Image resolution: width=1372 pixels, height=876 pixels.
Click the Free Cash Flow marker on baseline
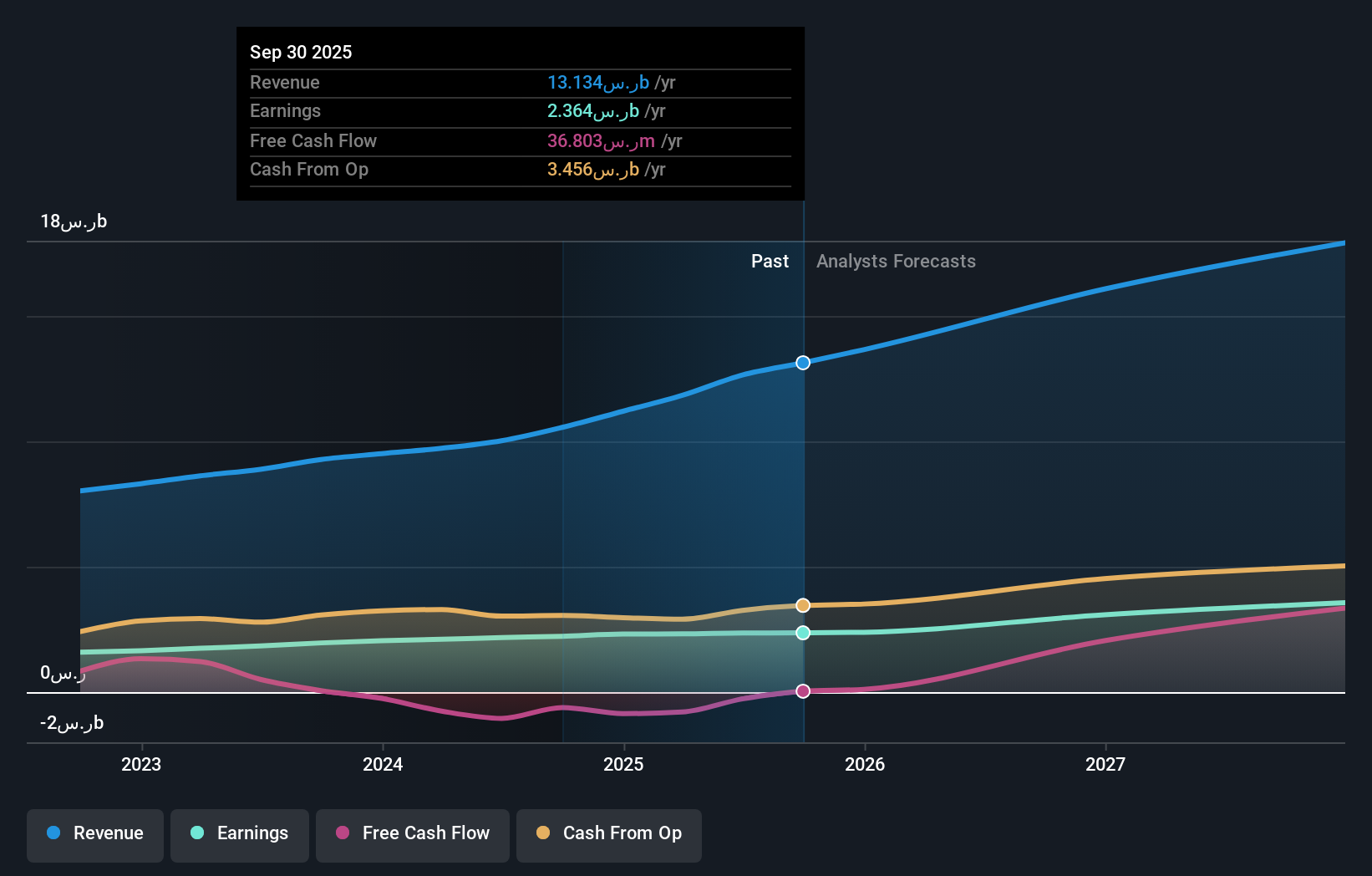click(802, 690)
